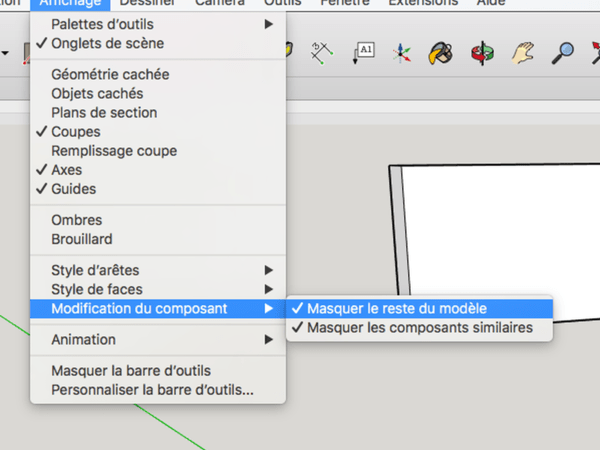Select the Paint Bucket tool
Image resolution: width=600 pixels, height=450 pixels.
point(441,51)
